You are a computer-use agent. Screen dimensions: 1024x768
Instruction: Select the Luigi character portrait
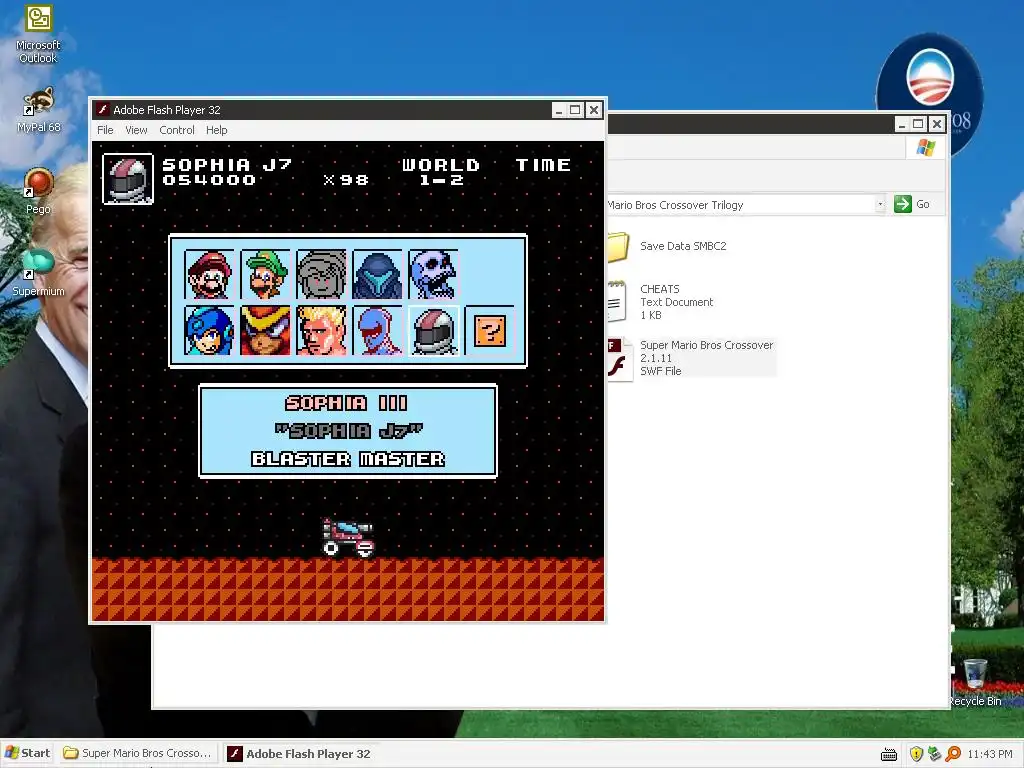point(265,274)
